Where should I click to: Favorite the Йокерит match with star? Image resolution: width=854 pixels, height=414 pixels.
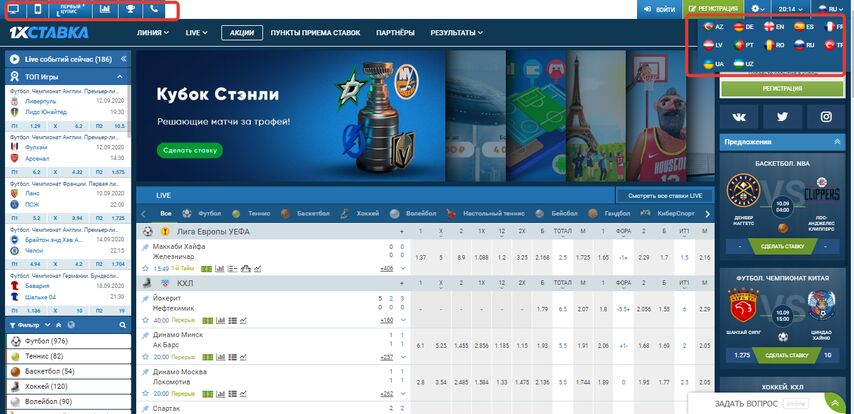pos(145,320)
